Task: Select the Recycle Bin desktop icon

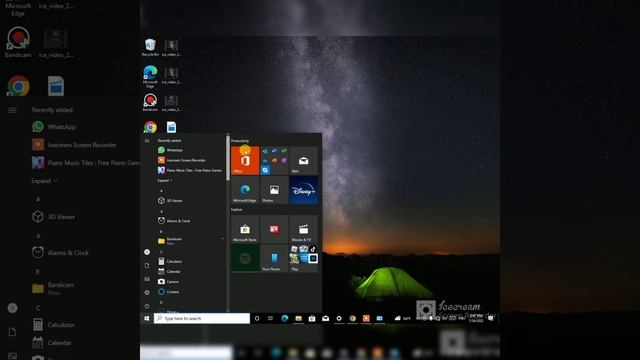Action: pos(150,47)
